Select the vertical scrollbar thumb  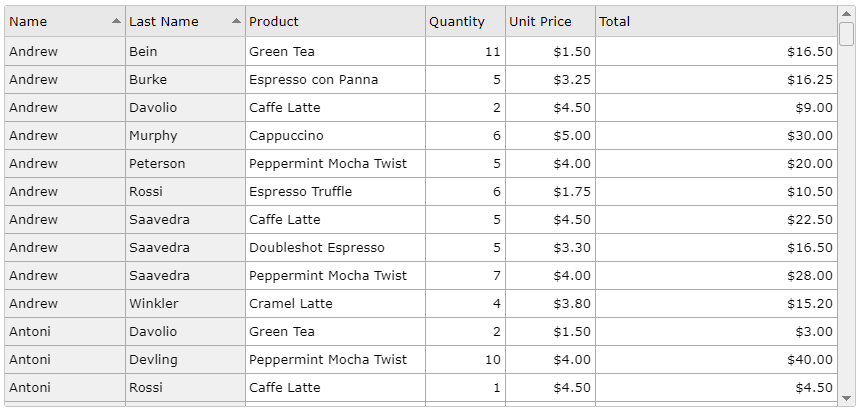coord(846,34)
